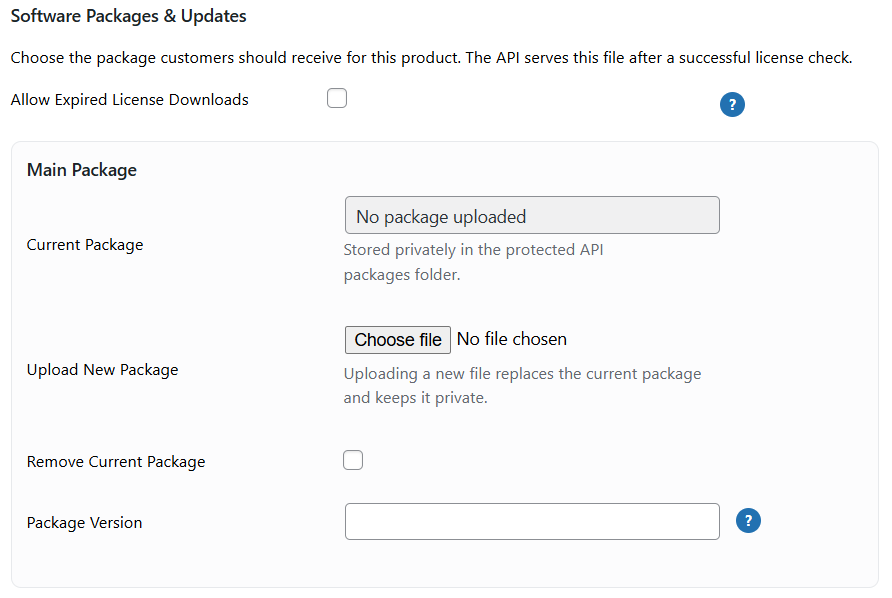Open the Package Version help tooltip icon
Viewport: 892px width, 598px height.
click(x=748, y=521)
